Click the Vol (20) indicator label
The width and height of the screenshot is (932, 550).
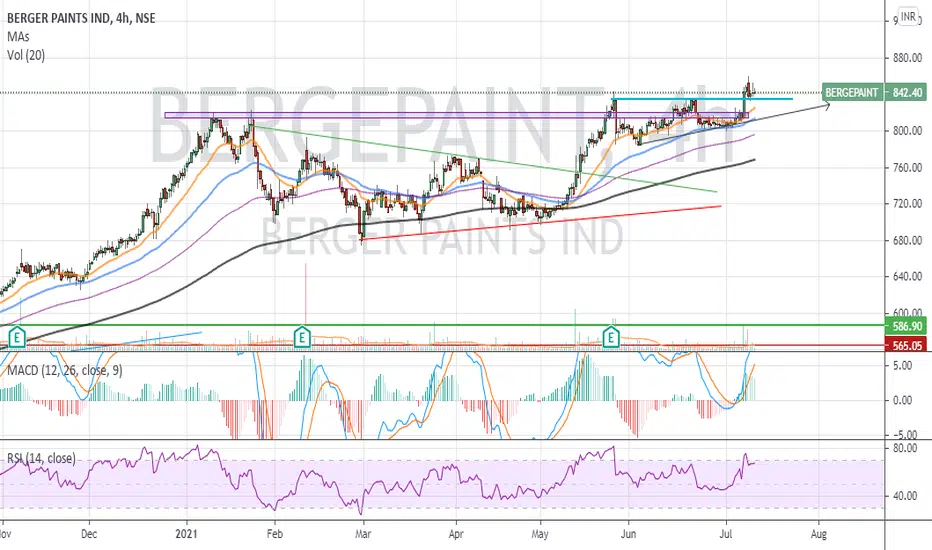[x=26, y=55]
